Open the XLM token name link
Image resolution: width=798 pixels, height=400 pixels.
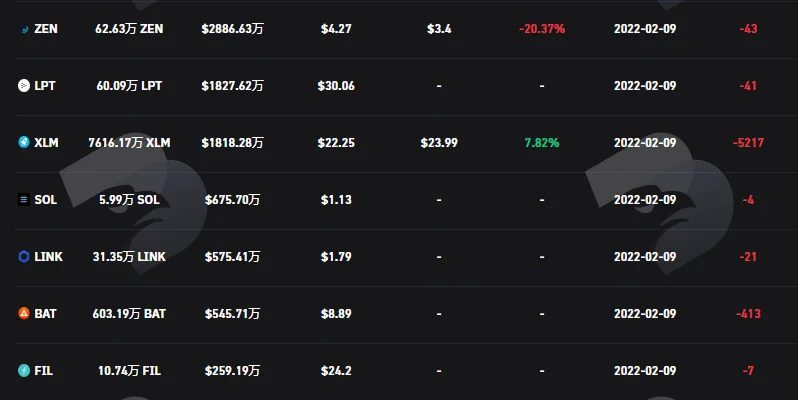point(46,142)
